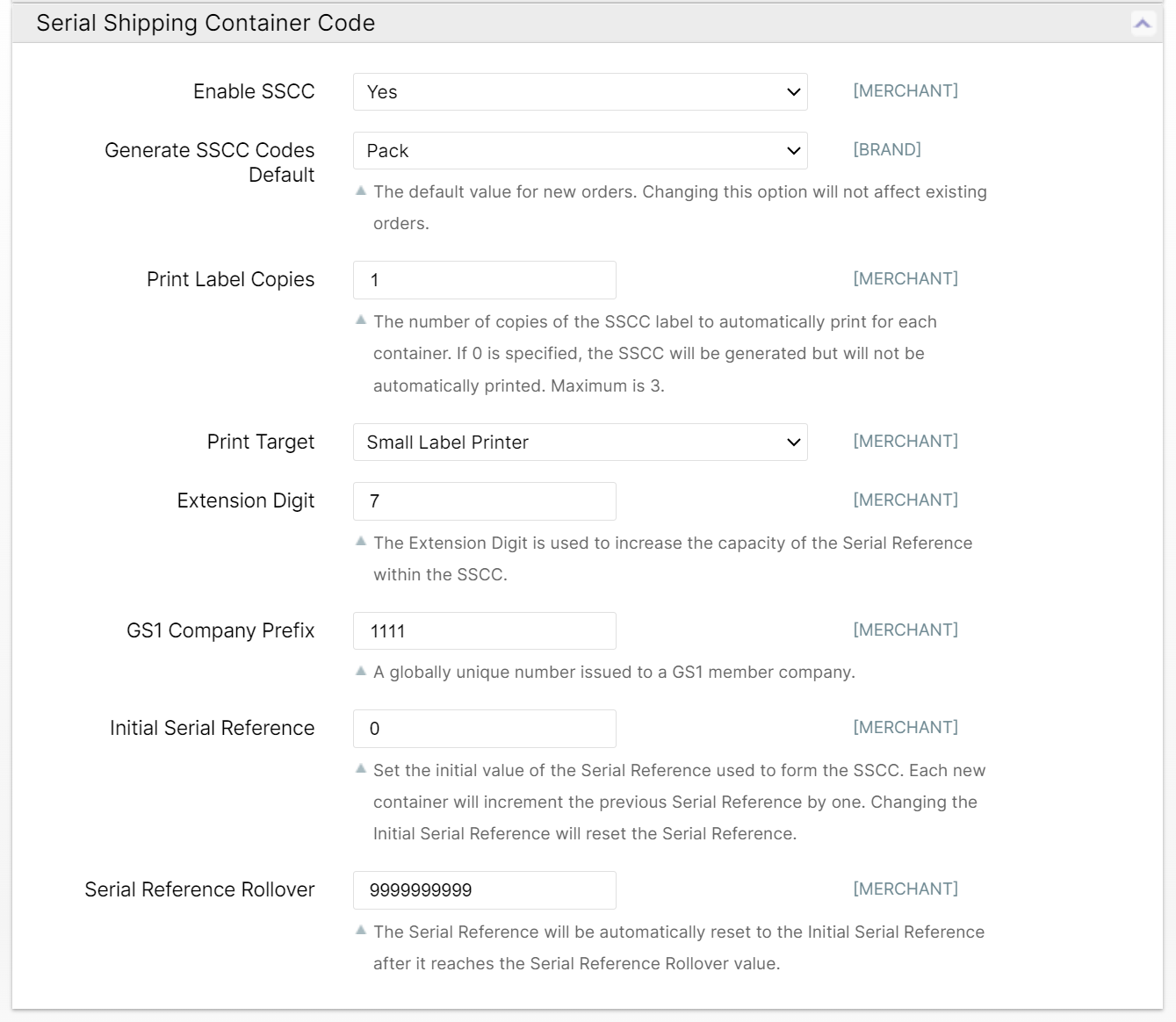
Task: Click the hint triangle below Serial Reference Rollover
Action: tap(361, 931)
